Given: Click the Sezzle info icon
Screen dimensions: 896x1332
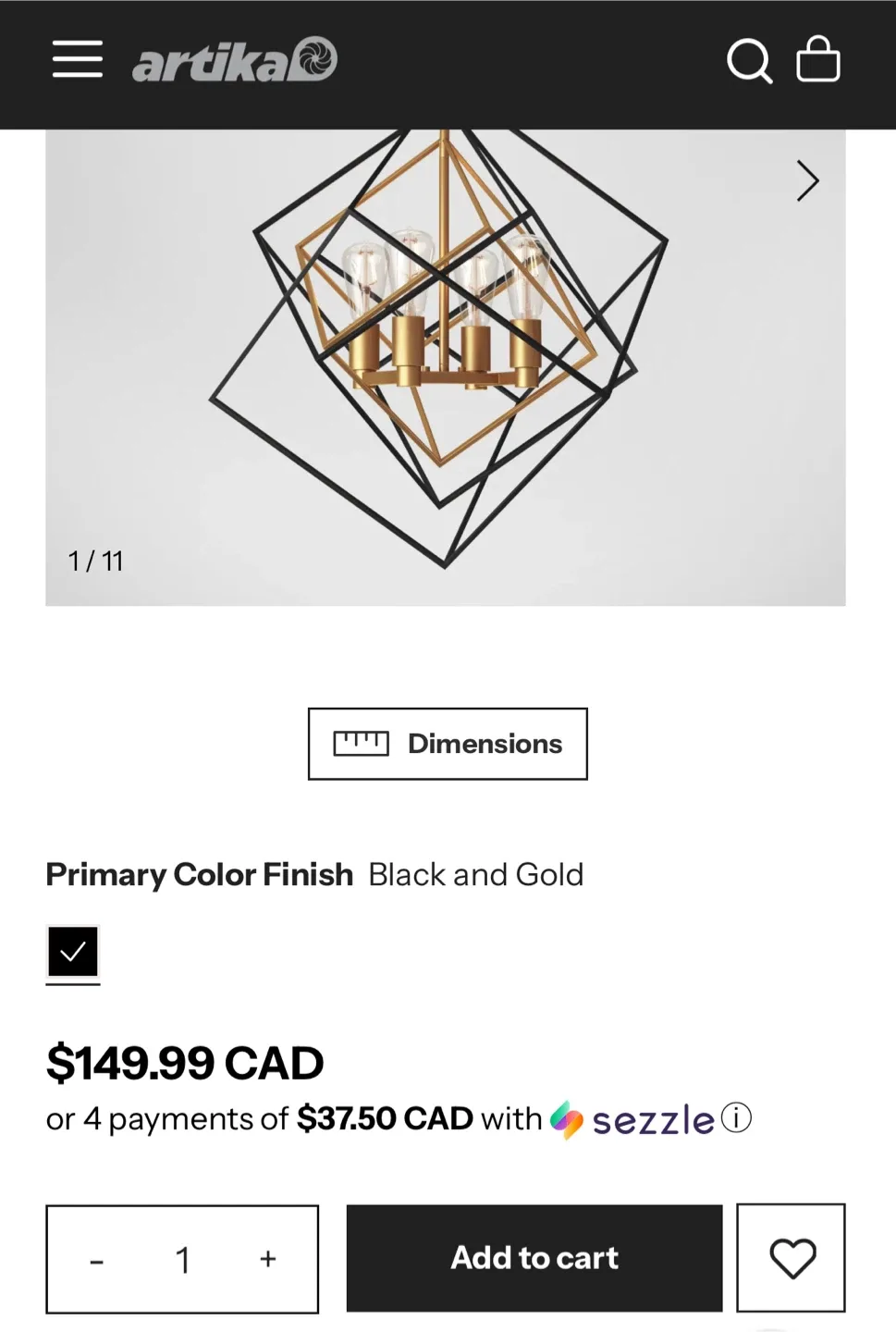Looking at the screenshot, I should [736, 1118].
